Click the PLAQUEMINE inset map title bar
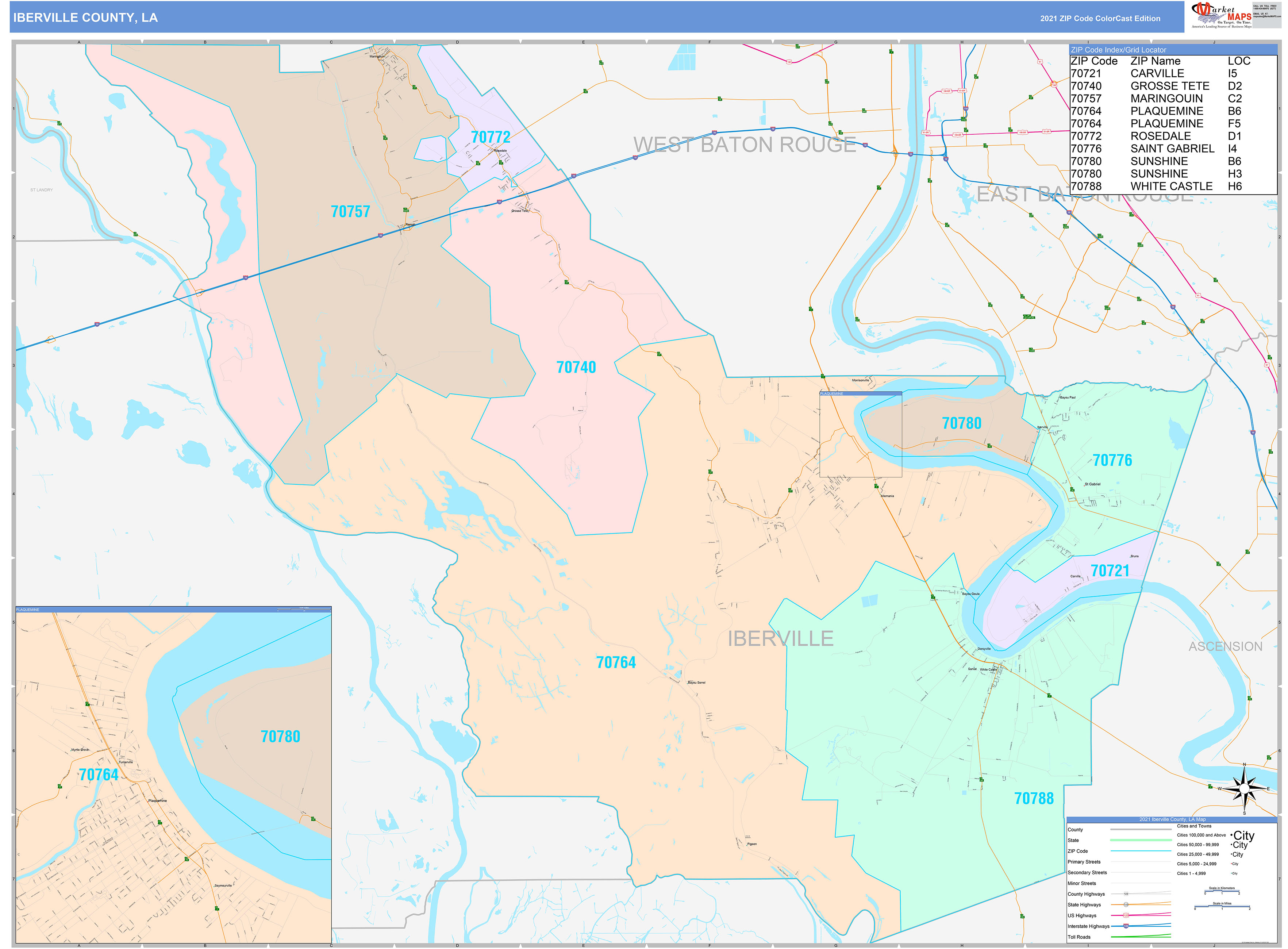This screenshot has height=949, width=1288. pyautogui.click(x=173, y=610)
